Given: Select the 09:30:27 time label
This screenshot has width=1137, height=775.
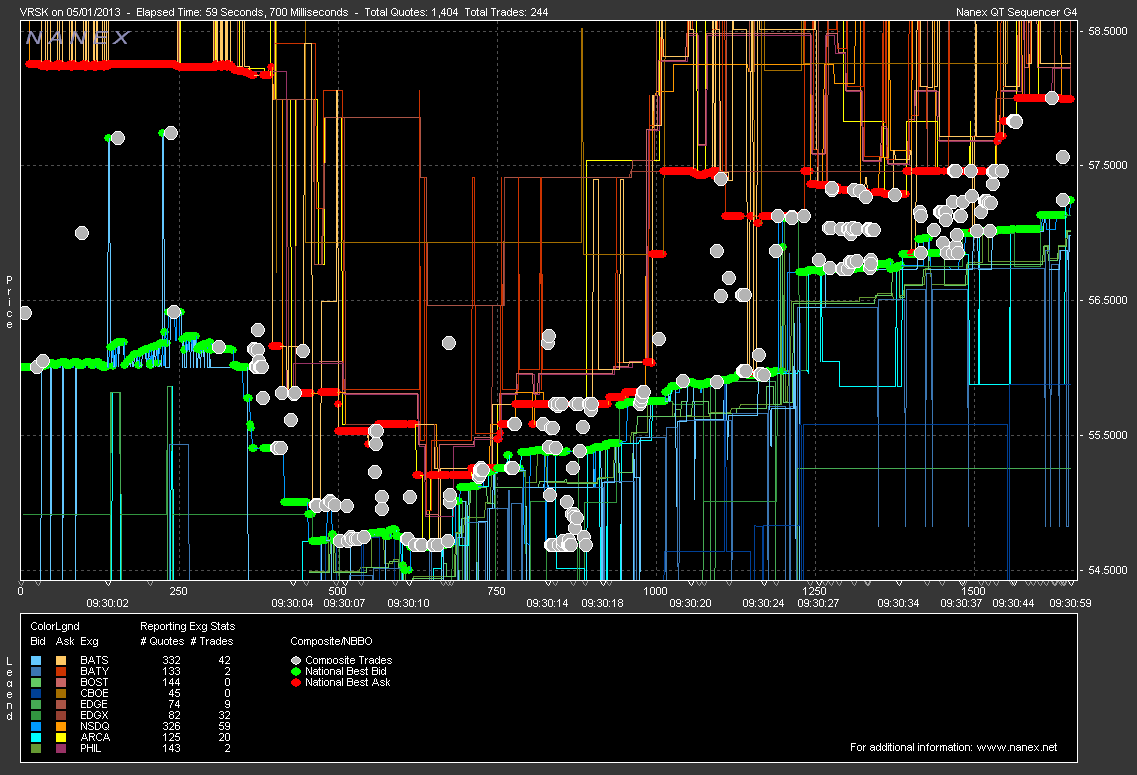Looking at the screenshot, I should [818, 603].
